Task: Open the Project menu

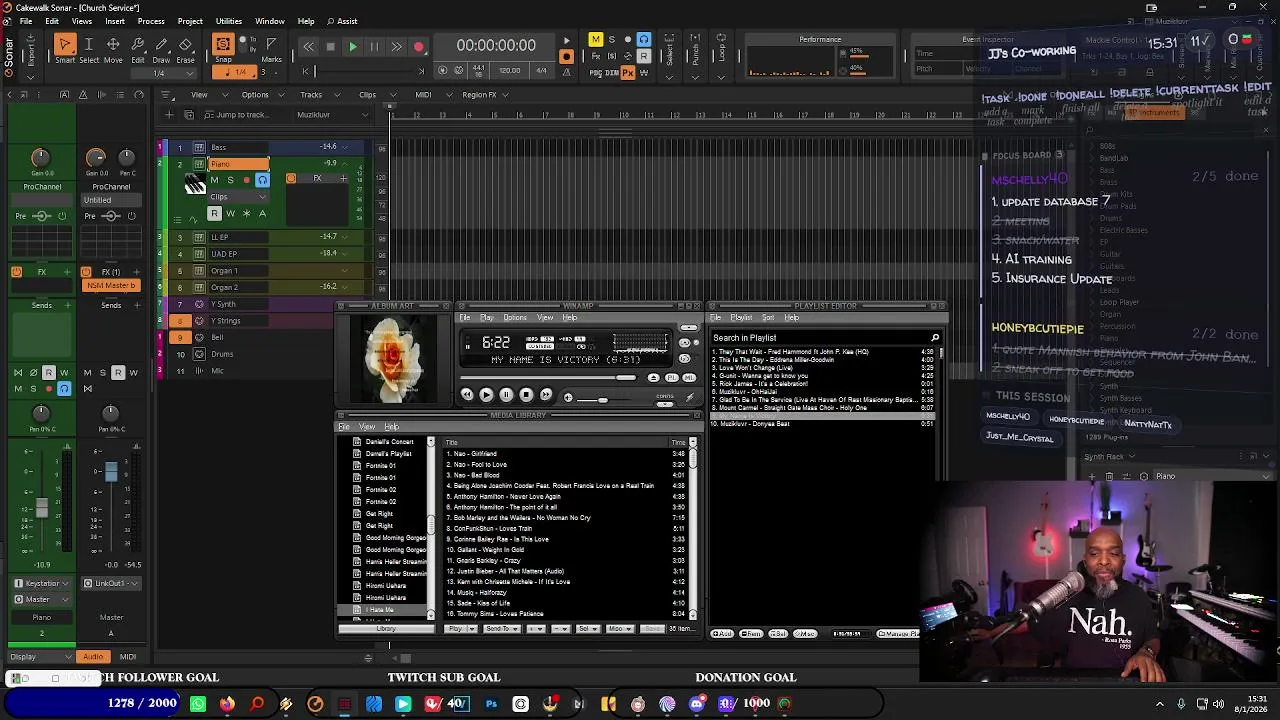Action: point(190,21)
